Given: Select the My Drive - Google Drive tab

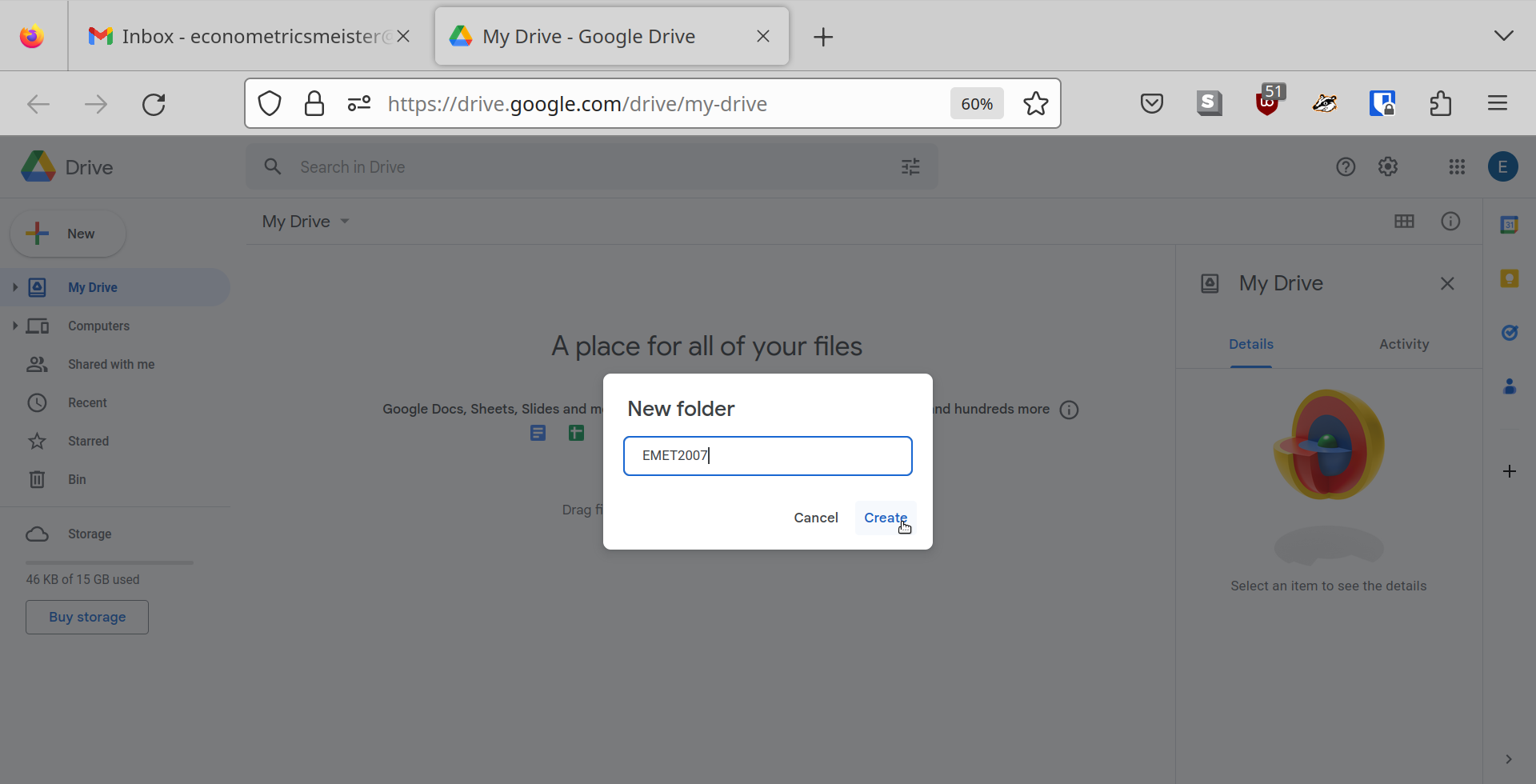Looking at the screenshot, I should 612,36.
